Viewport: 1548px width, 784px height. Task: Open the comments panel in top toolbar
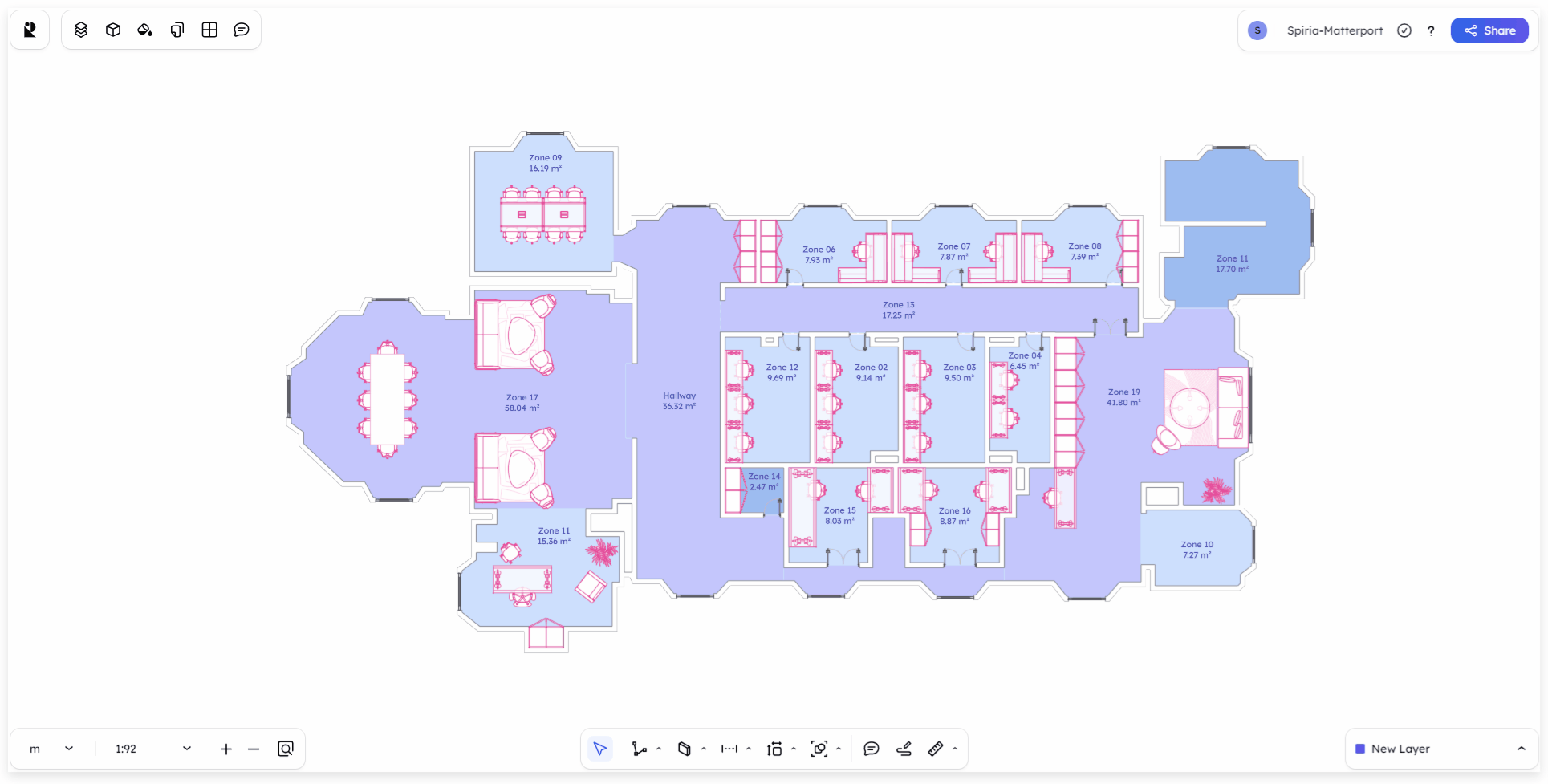pos(242,30)
